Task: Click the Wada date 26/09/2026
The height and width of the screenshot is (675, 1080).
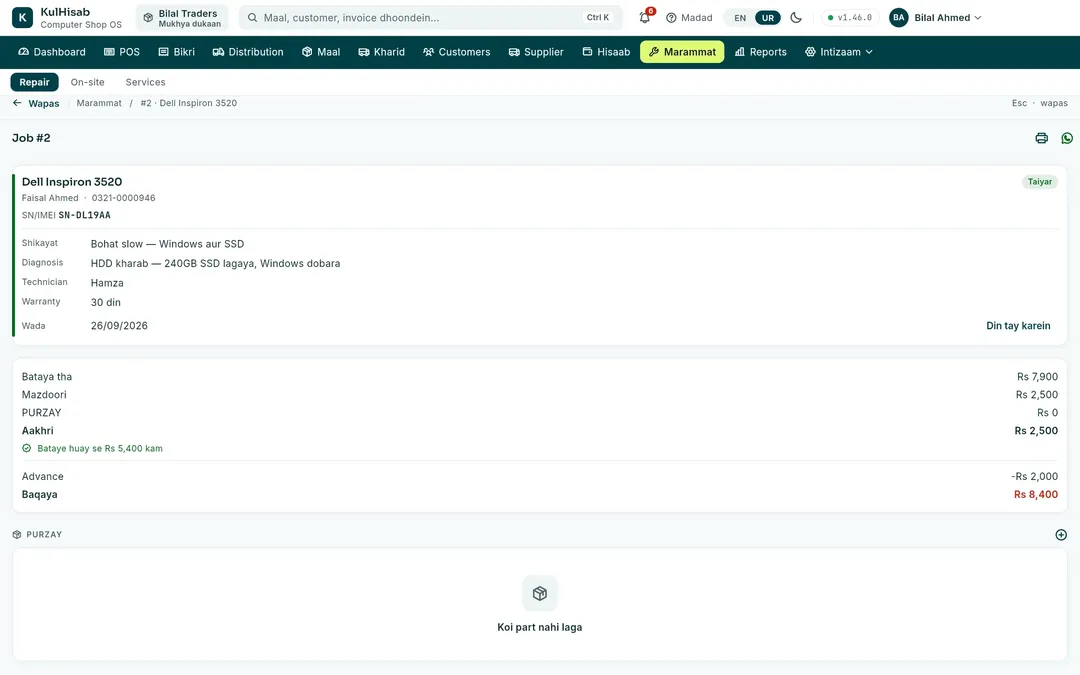Action: (119, 326)
